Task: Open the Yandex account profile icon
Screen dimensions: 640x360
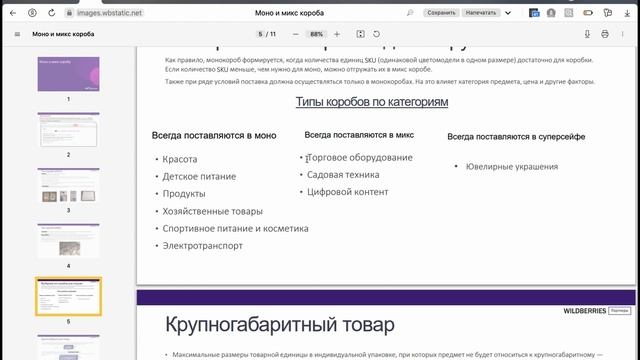Action: click(32, 13)
